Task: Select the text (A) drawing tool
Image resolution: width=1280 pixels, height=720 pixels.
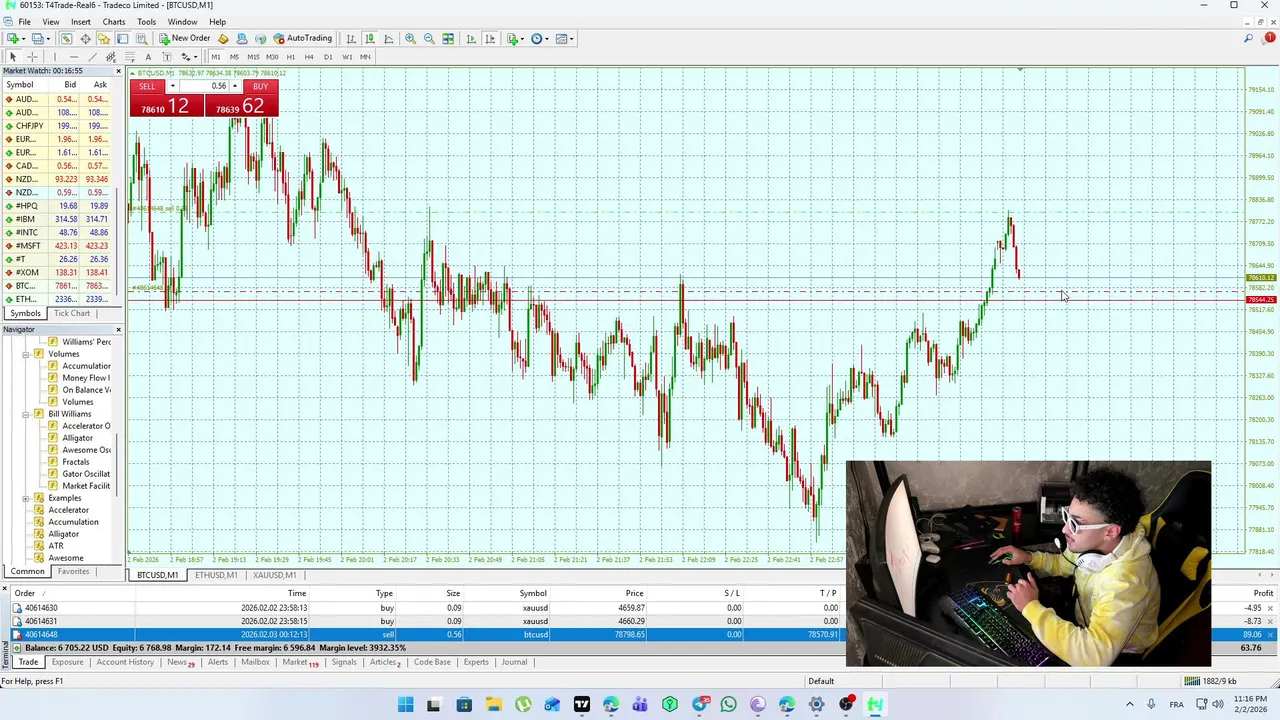Action: (148, 57)
